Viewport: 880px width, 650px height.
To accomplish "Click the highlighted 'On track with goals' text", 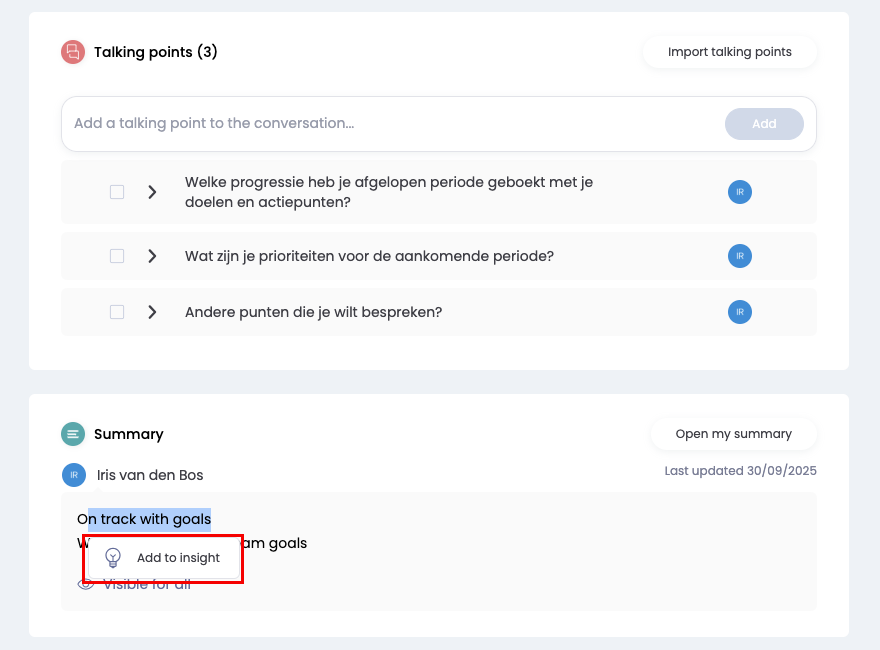I will point(149,519).
